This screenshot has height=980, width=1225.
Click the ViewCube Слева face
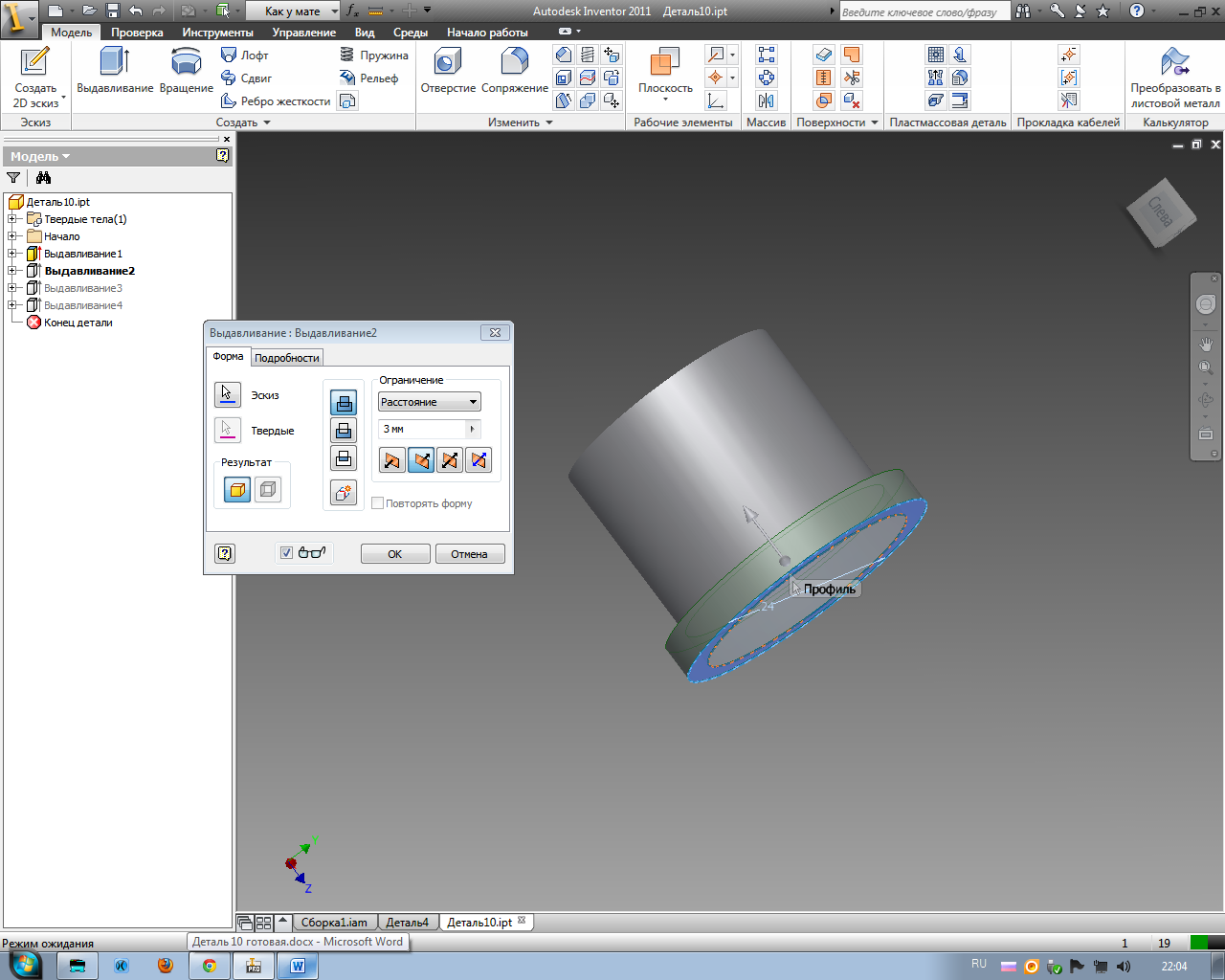pyautogui.click(x=1161, y=212)
